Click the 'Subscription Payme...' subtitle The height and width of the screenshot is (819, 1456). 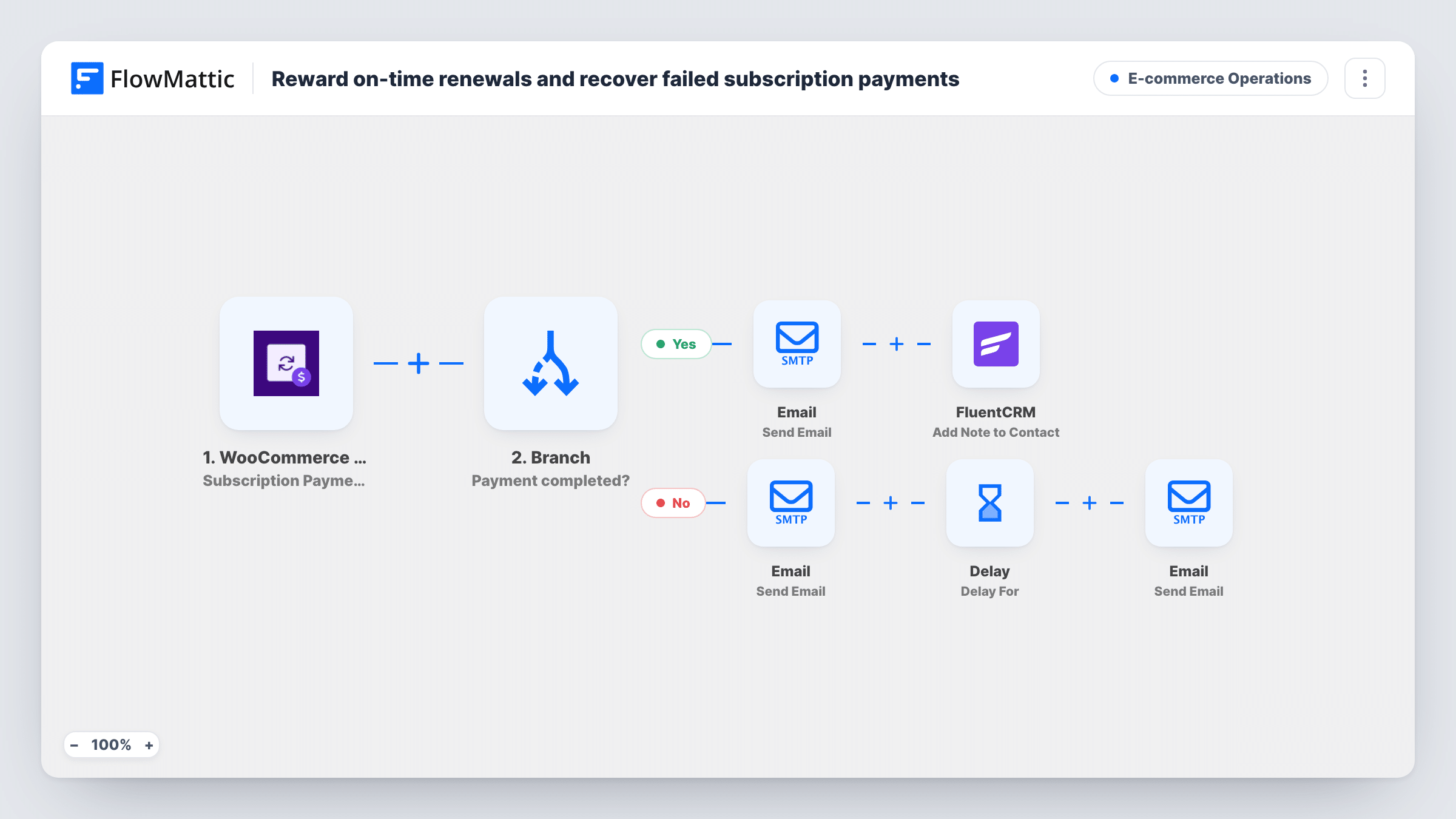coord(284,480)
